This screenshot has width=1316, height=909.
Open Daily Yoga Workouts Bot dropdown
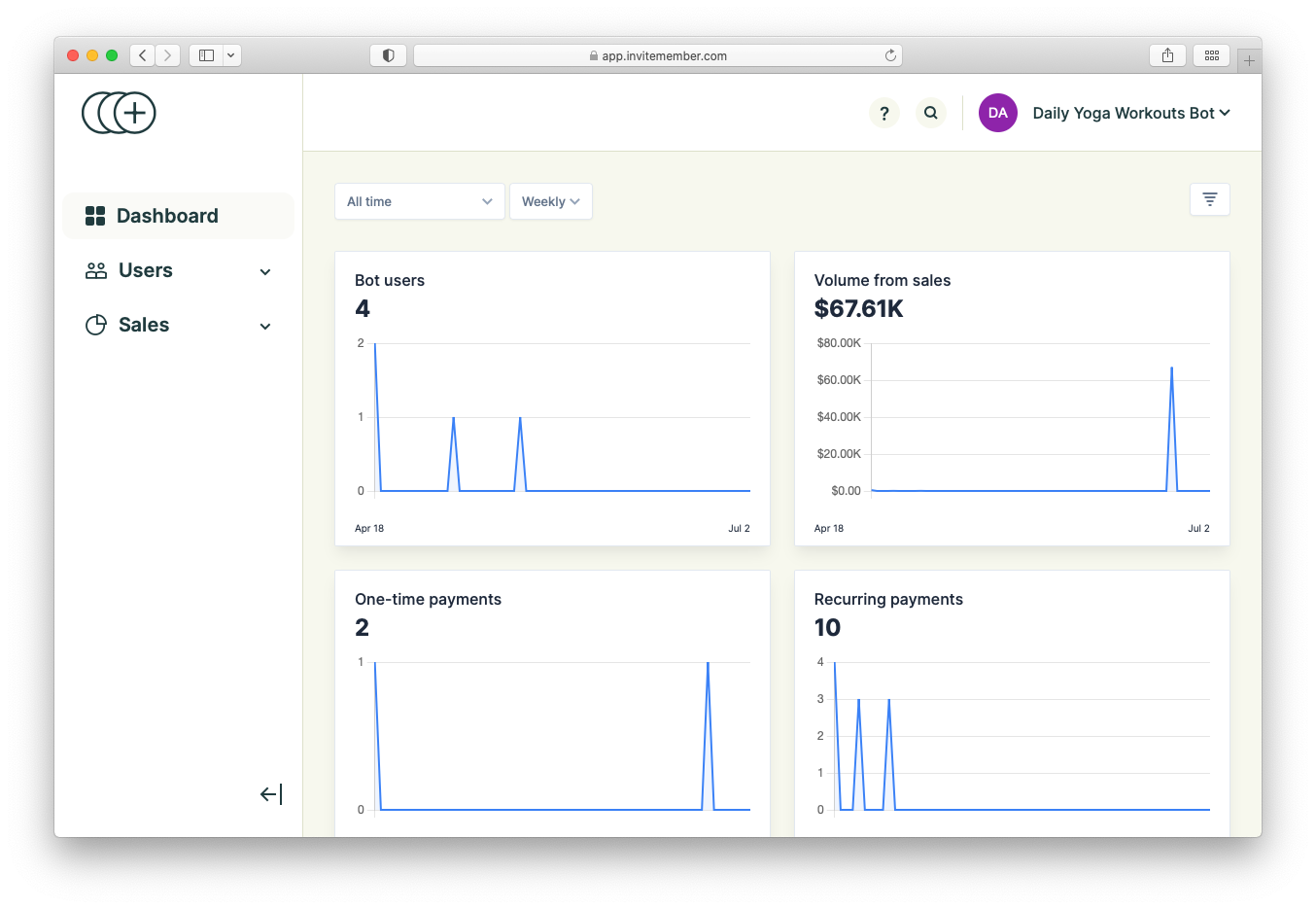tap(1131, 113)
